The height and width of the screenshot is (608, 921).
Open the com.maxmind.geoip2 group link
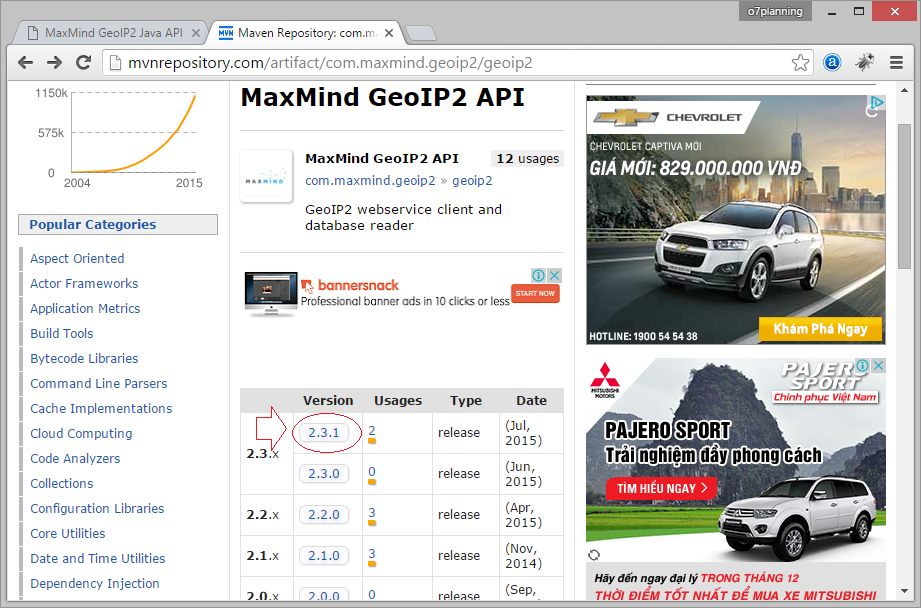(x=370, y=181)
